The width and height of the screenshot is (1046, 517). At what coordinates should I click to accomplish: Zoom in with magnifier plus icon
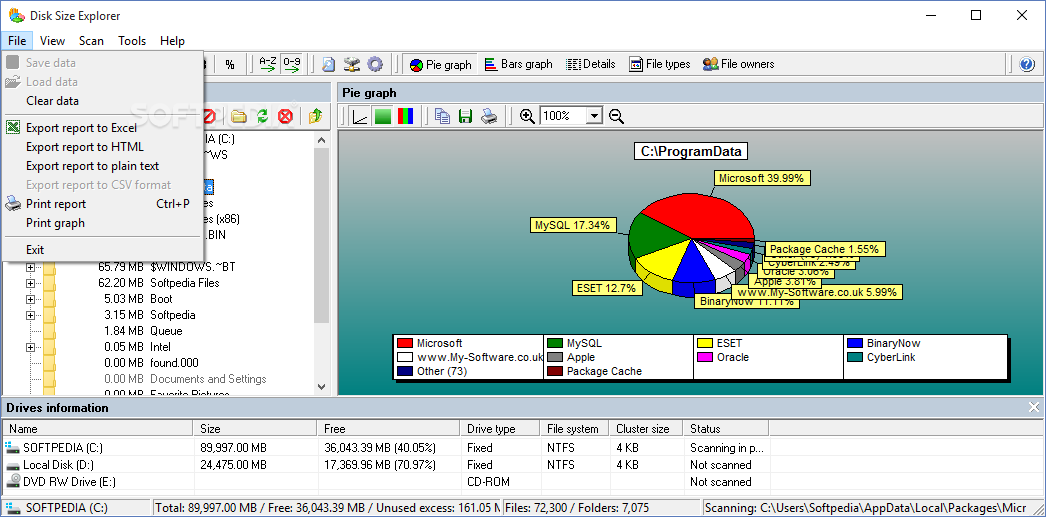[x=528, y=116]
